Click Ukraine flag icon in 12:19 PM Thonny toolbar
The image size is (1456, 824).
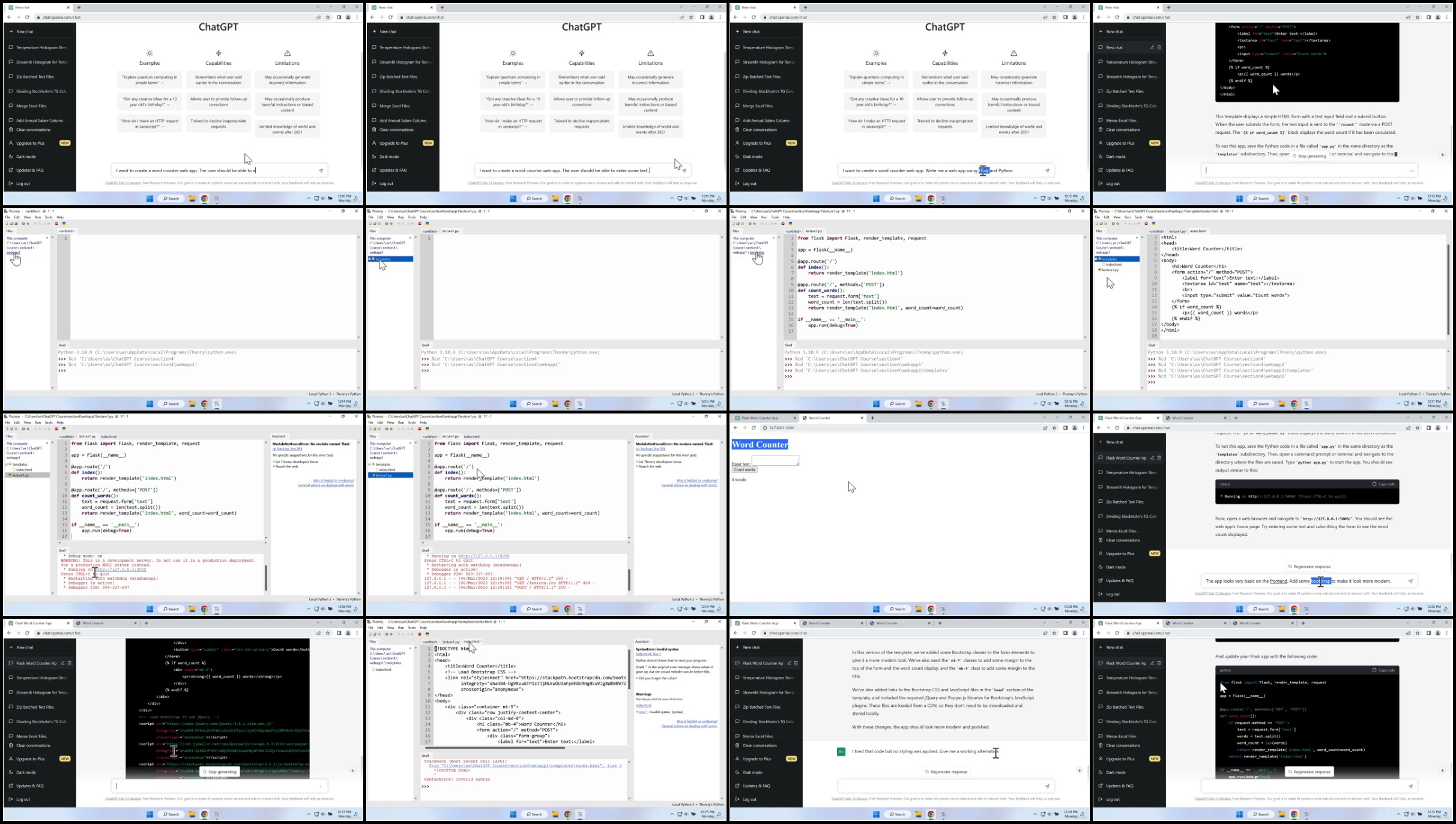[x=427, y=429]
